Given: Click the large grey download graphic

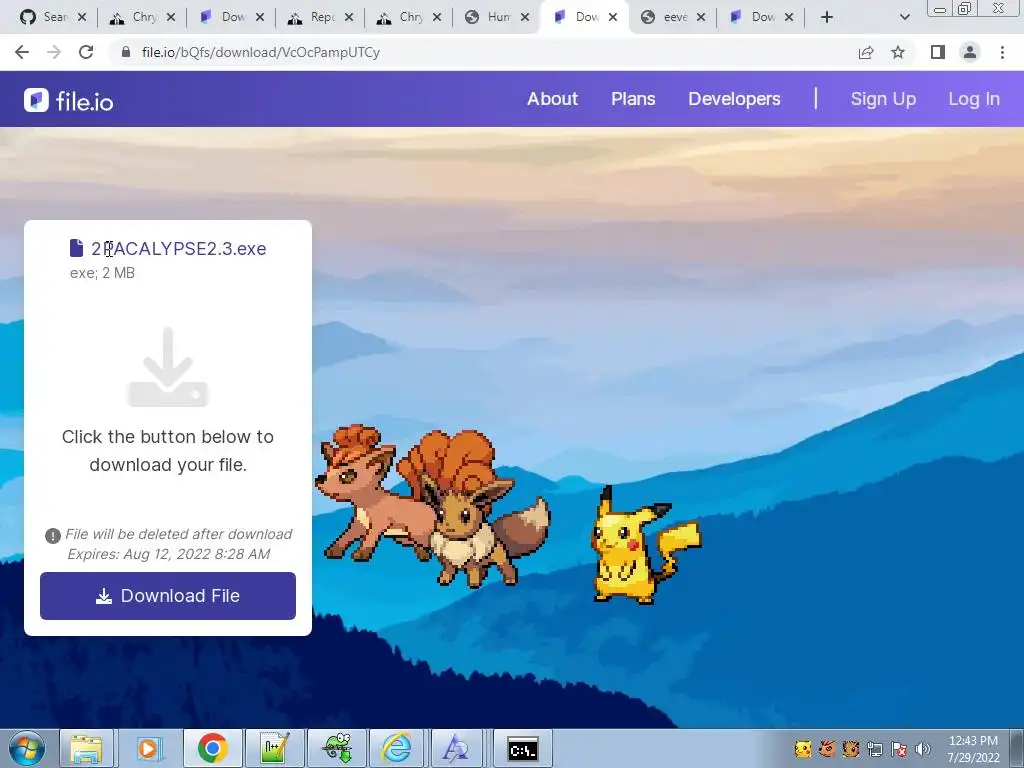Looking at the screenshot, I should point(168,367).
